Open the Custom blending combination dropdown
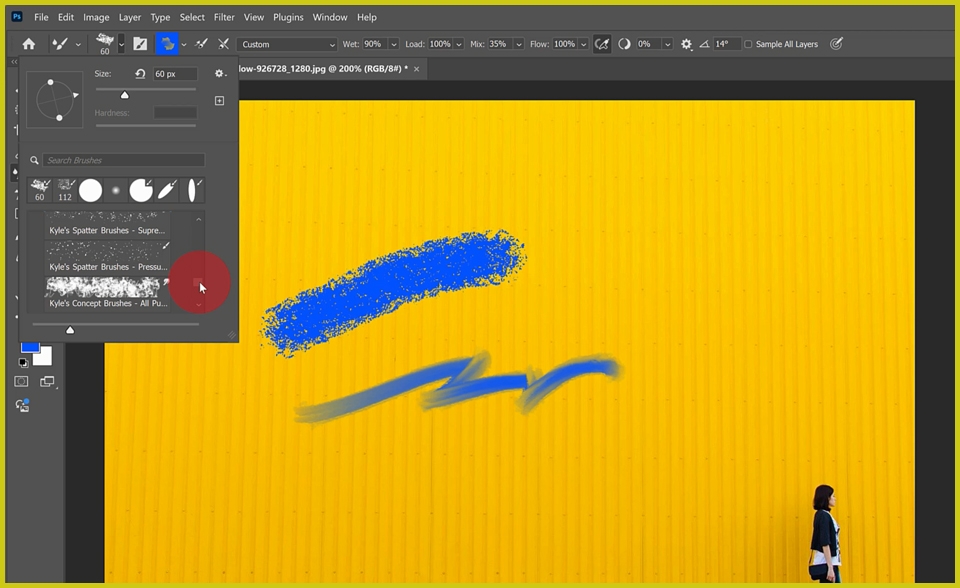This screenshot has width=960, height=588. (288, 44)
